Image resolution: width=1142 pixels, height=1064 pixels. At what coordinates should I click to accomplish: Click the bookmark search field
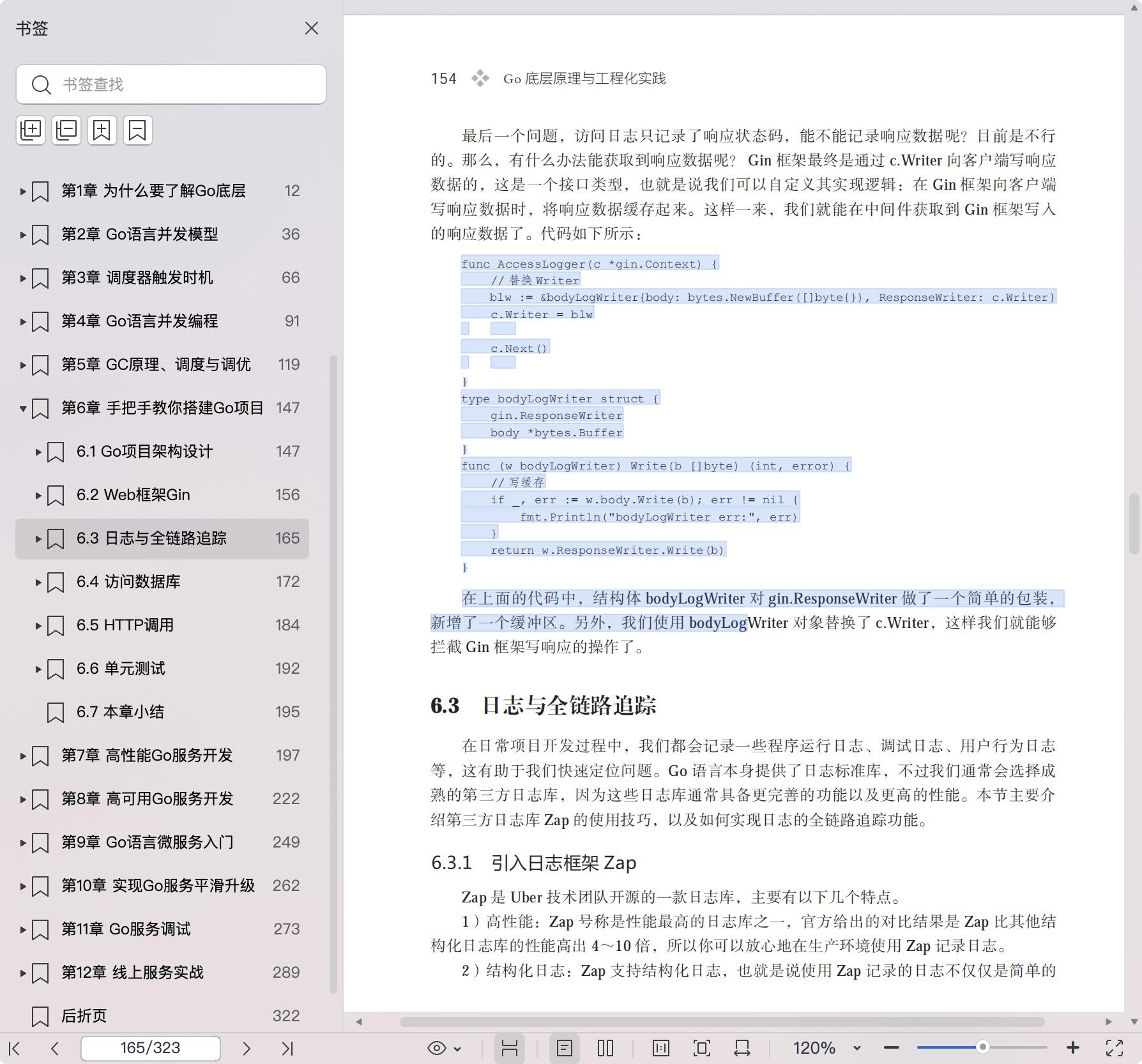[171, 84]
